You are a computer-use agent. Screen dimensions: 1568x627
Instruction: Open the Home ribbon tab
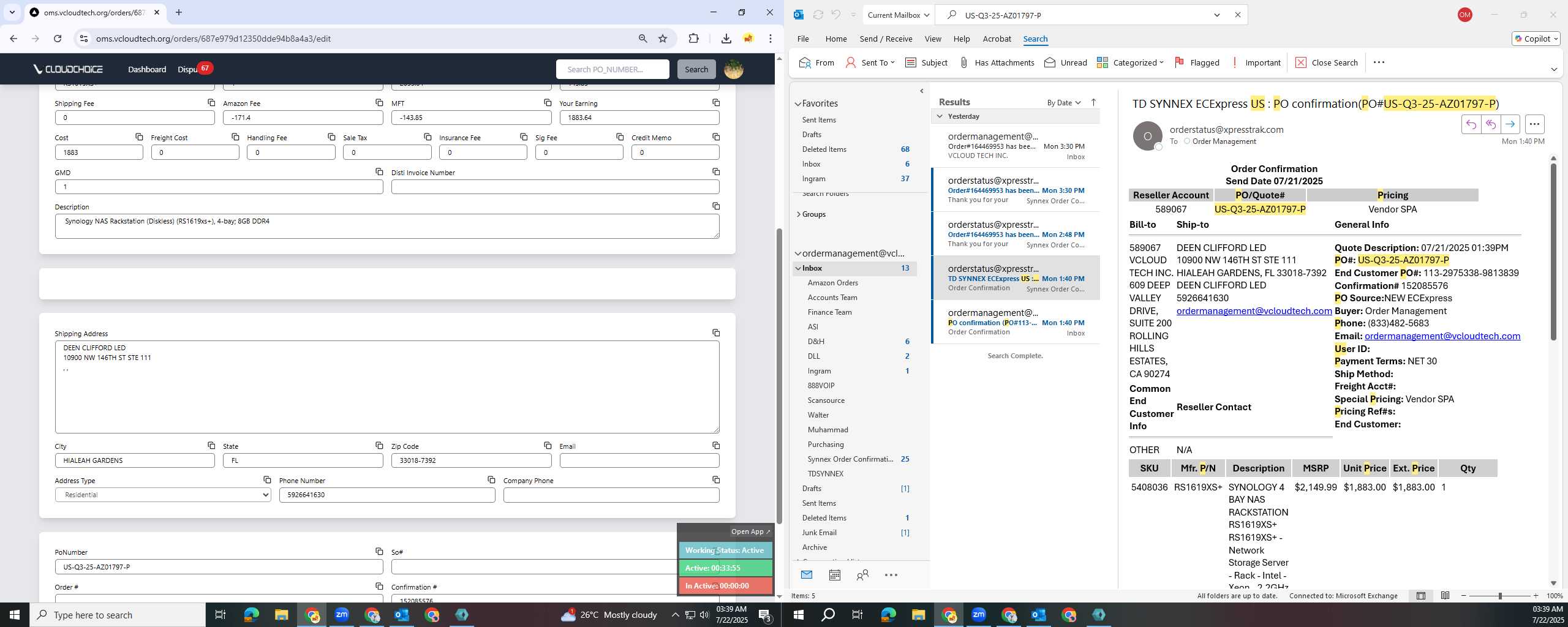pyautogui.click(x=835, y=39)
